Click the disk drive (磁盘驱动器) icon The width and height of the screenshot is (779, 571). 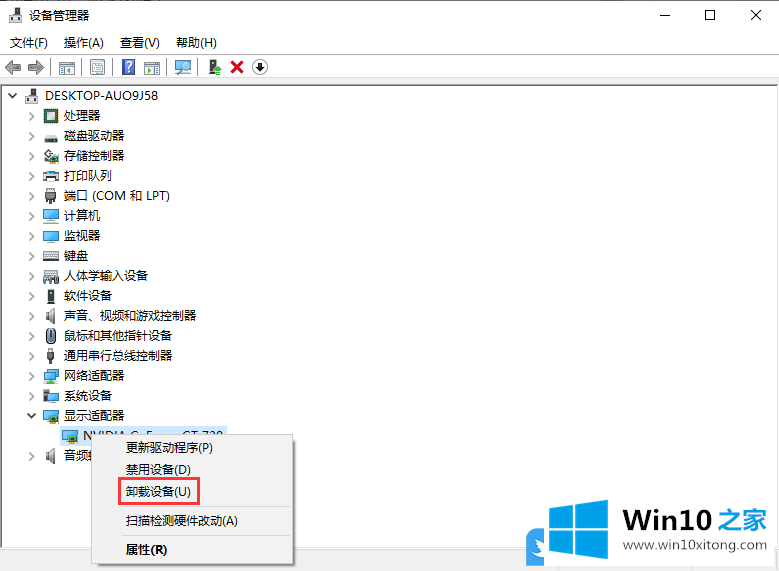(51, 137)
